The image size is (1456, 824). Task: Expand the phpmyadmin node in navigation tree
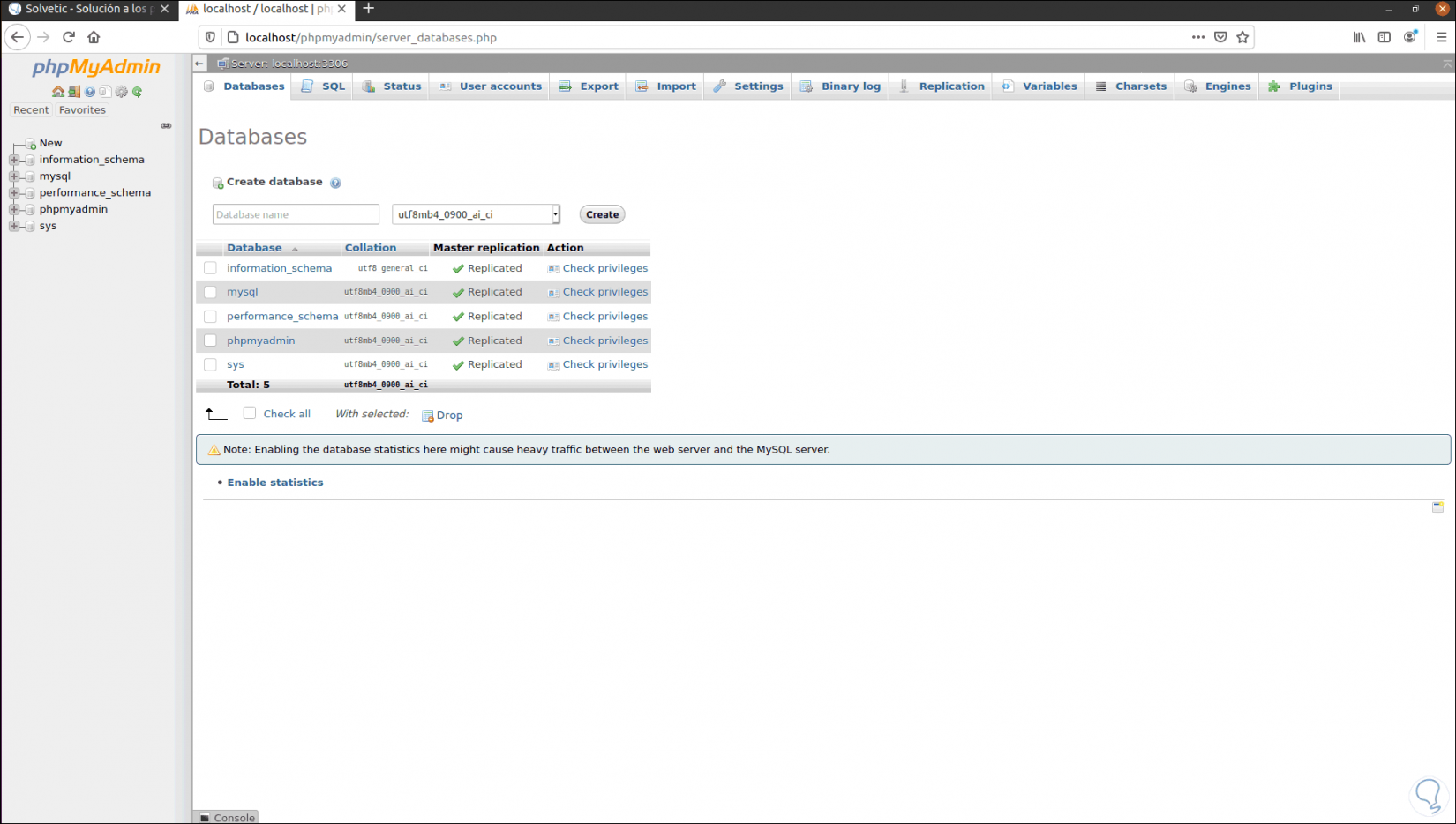(14, 210)
